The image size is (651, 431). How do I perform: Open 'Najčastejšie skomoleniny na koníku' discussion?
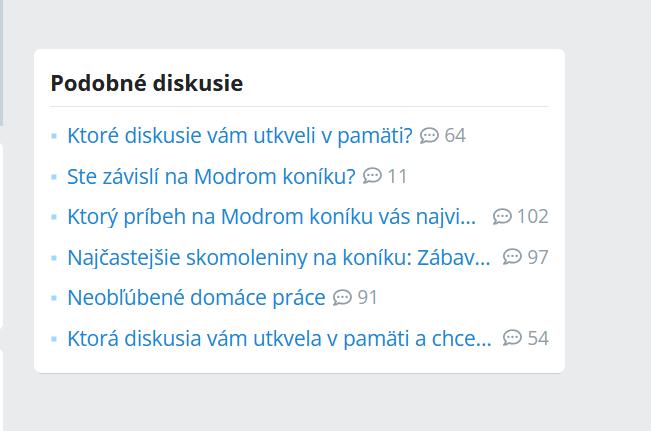pyautogui.click(x=278, y=257)
